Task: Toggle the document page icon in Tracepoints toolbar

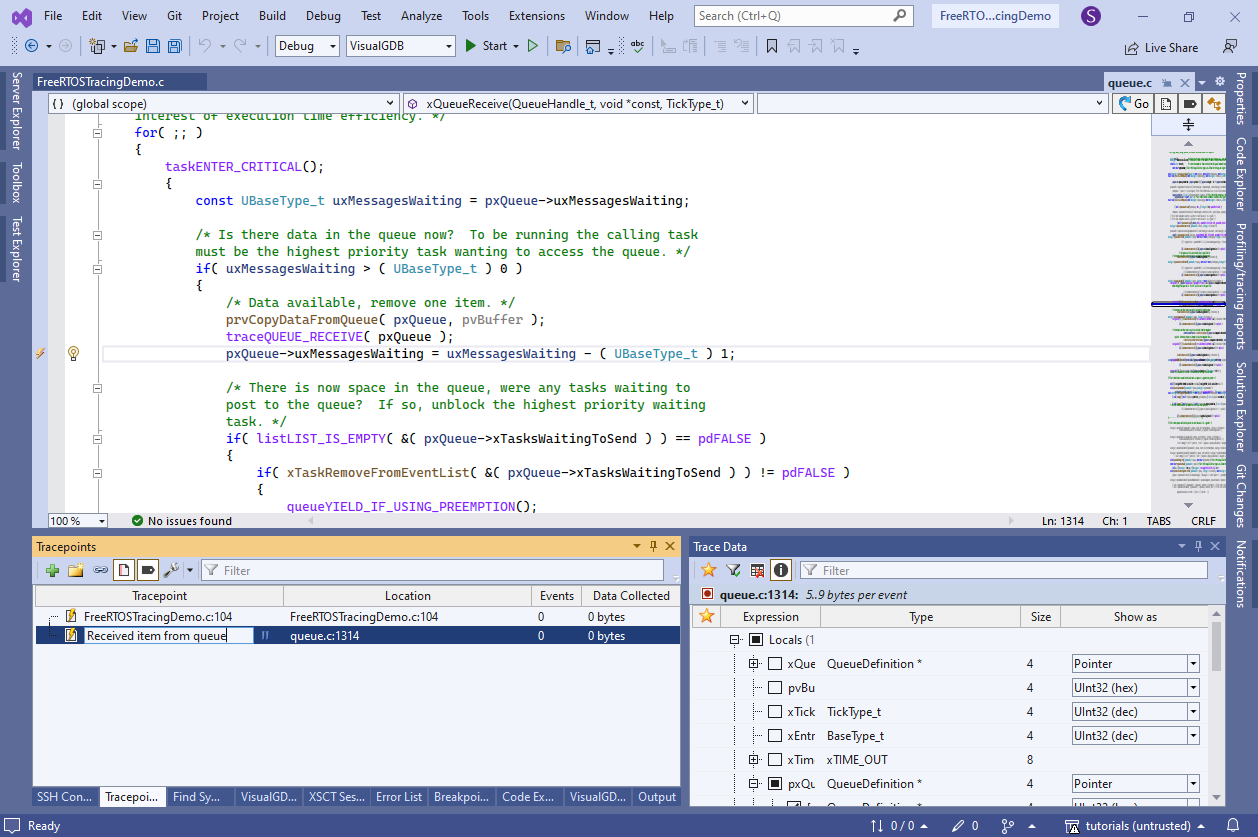Action: point(123,570)
